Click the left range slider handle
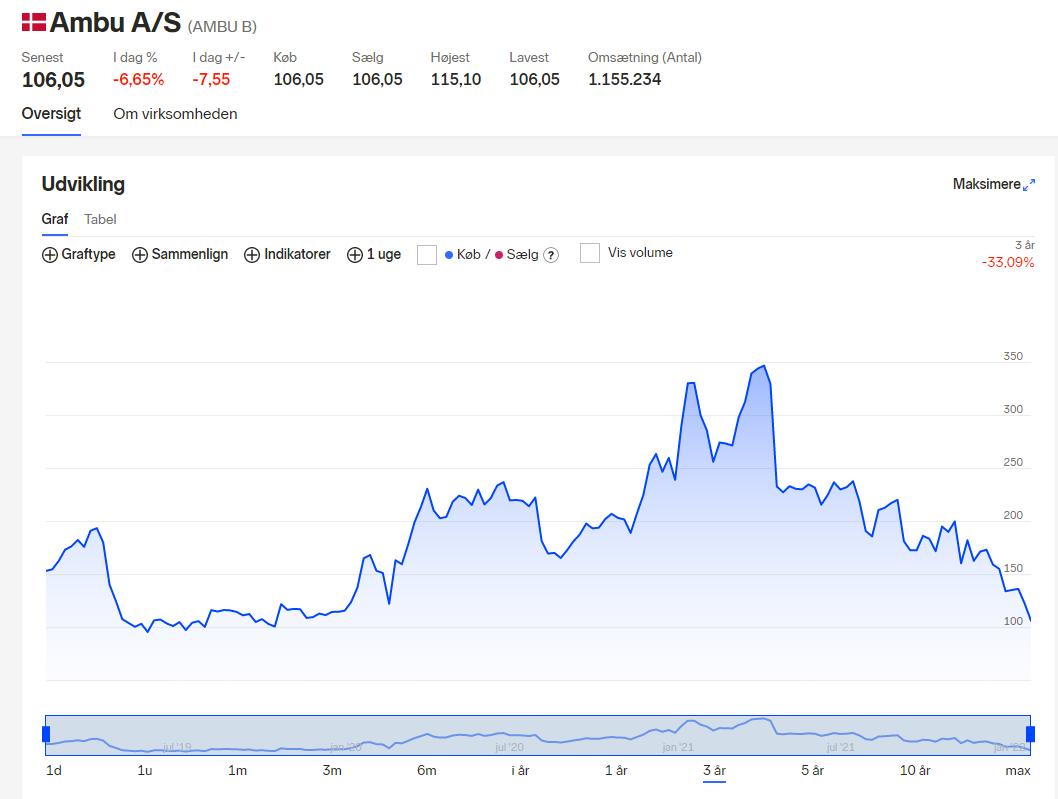This screenshot has height=799, width=1058. pos(46,734)
